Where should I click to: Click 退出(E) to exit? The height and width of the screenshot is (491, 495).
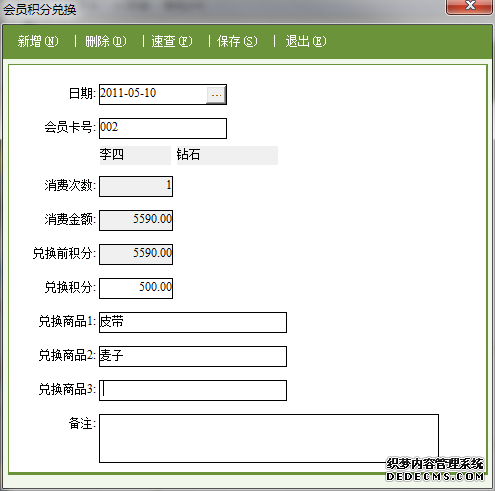pyautogui.click(x=306, y=41)
